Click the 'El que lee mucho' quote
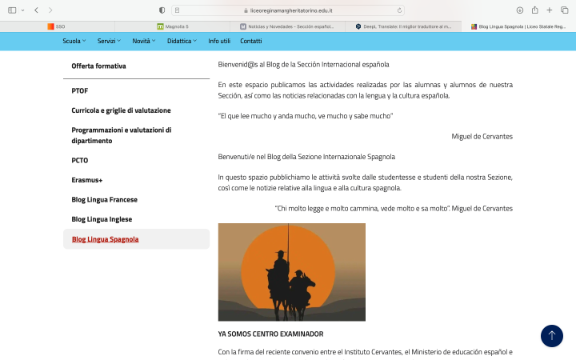Screen dimensions: 576x360 click(306, 116)
